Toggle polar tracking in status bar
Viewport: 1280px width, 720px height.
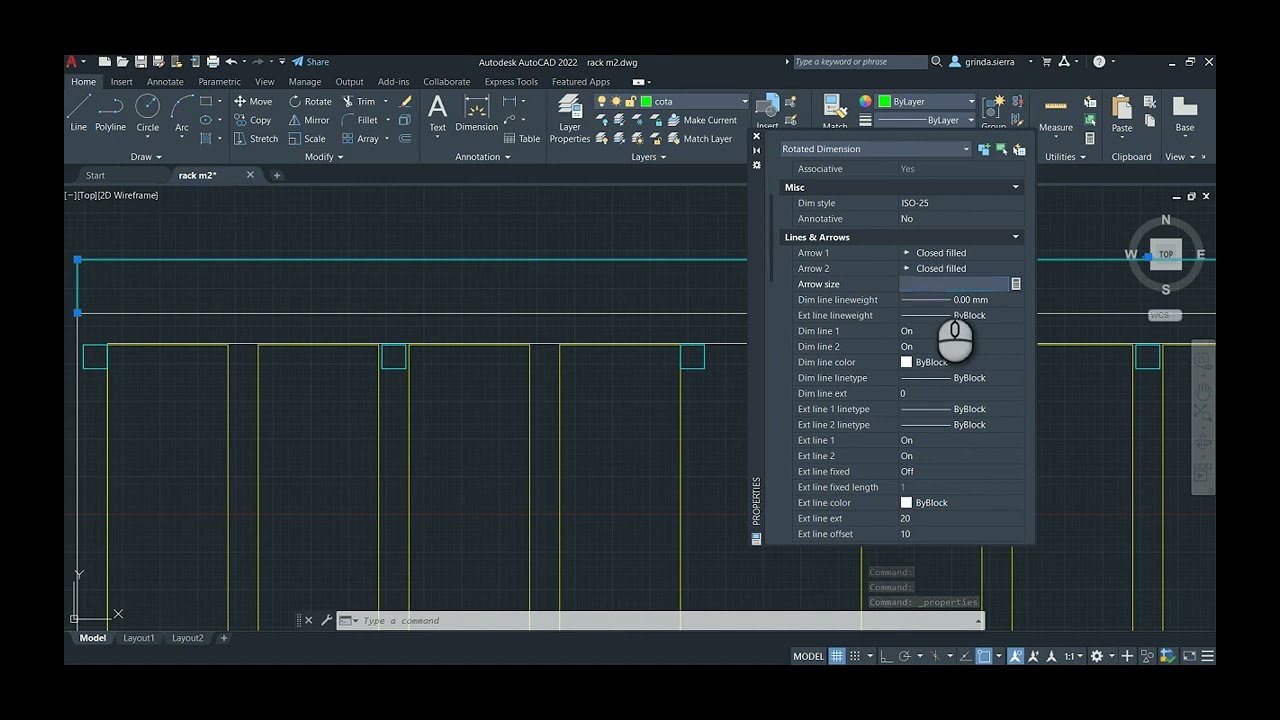point(905,656)
